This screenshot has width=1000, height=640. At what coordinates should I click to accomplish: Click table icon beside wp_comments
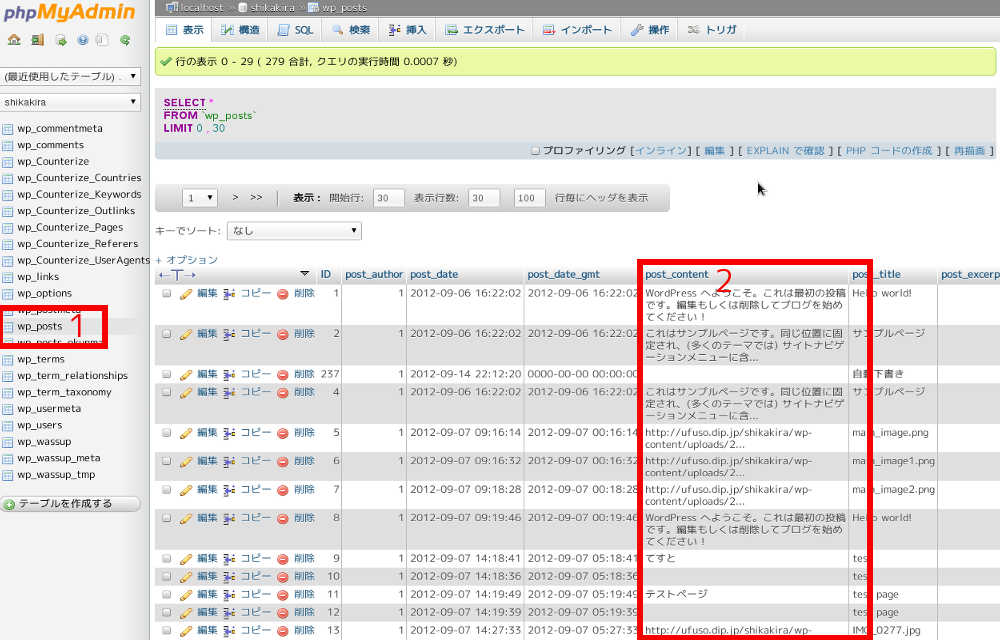pos(8,146)
